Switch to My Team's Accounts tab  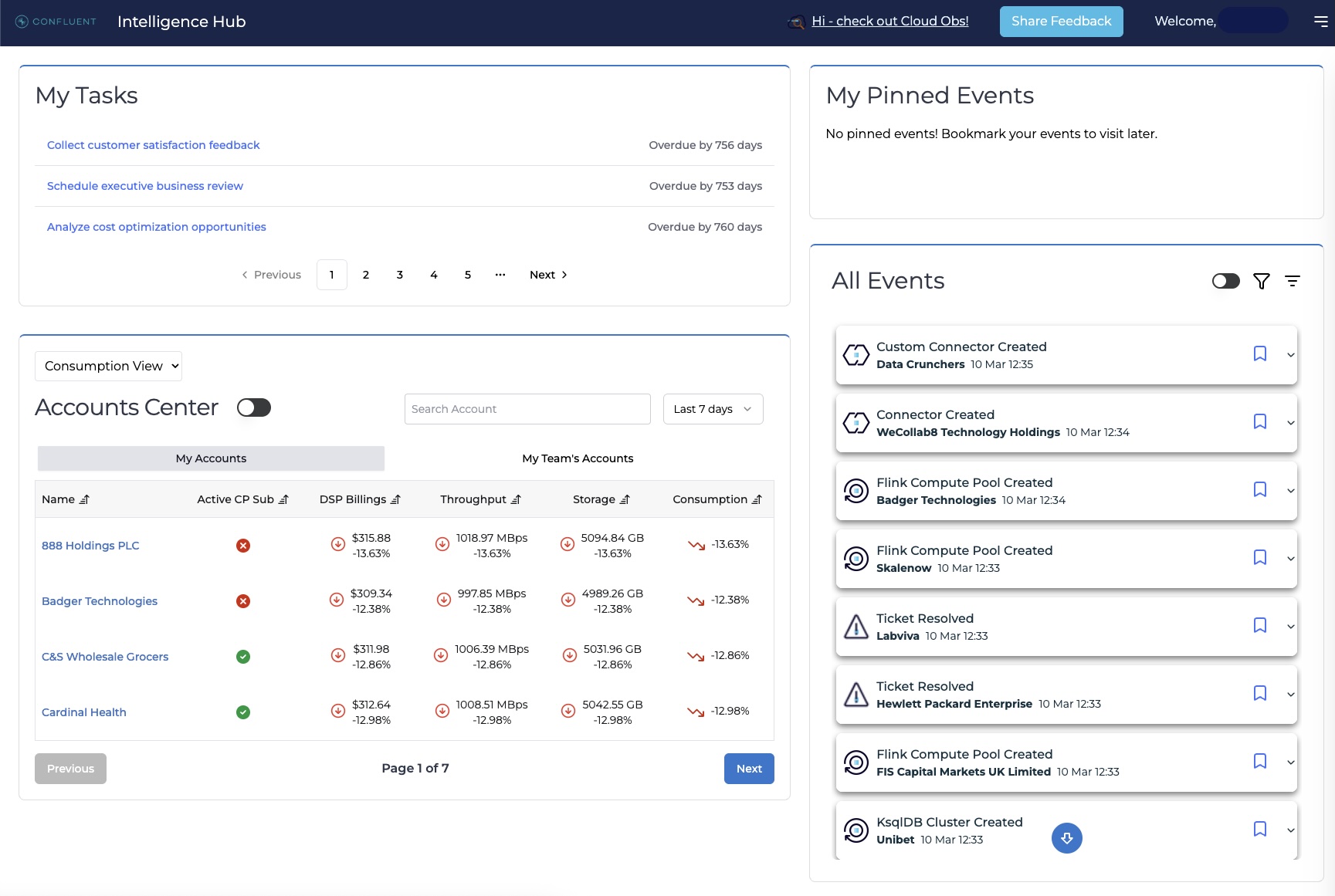[578, 458]
